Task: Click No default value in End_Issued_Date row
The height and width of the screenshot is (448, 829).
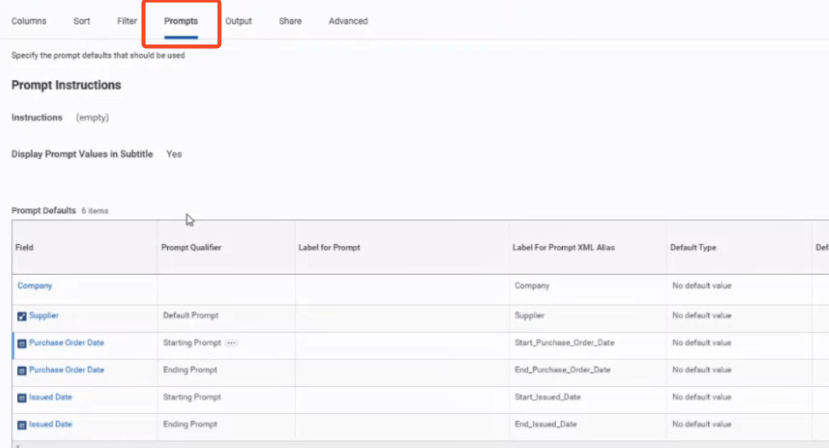Action: [702, 424]
